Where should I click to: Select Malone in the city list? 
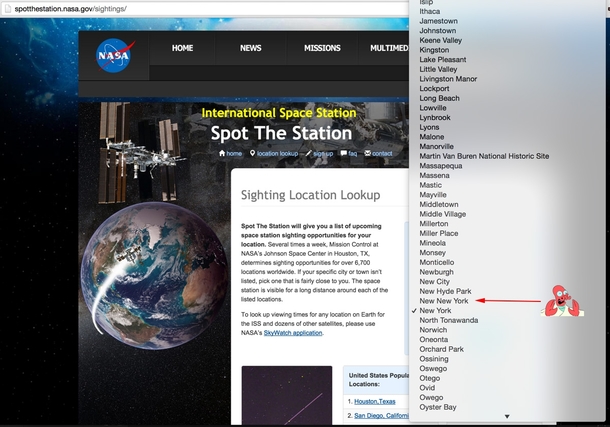coord(432,137)
